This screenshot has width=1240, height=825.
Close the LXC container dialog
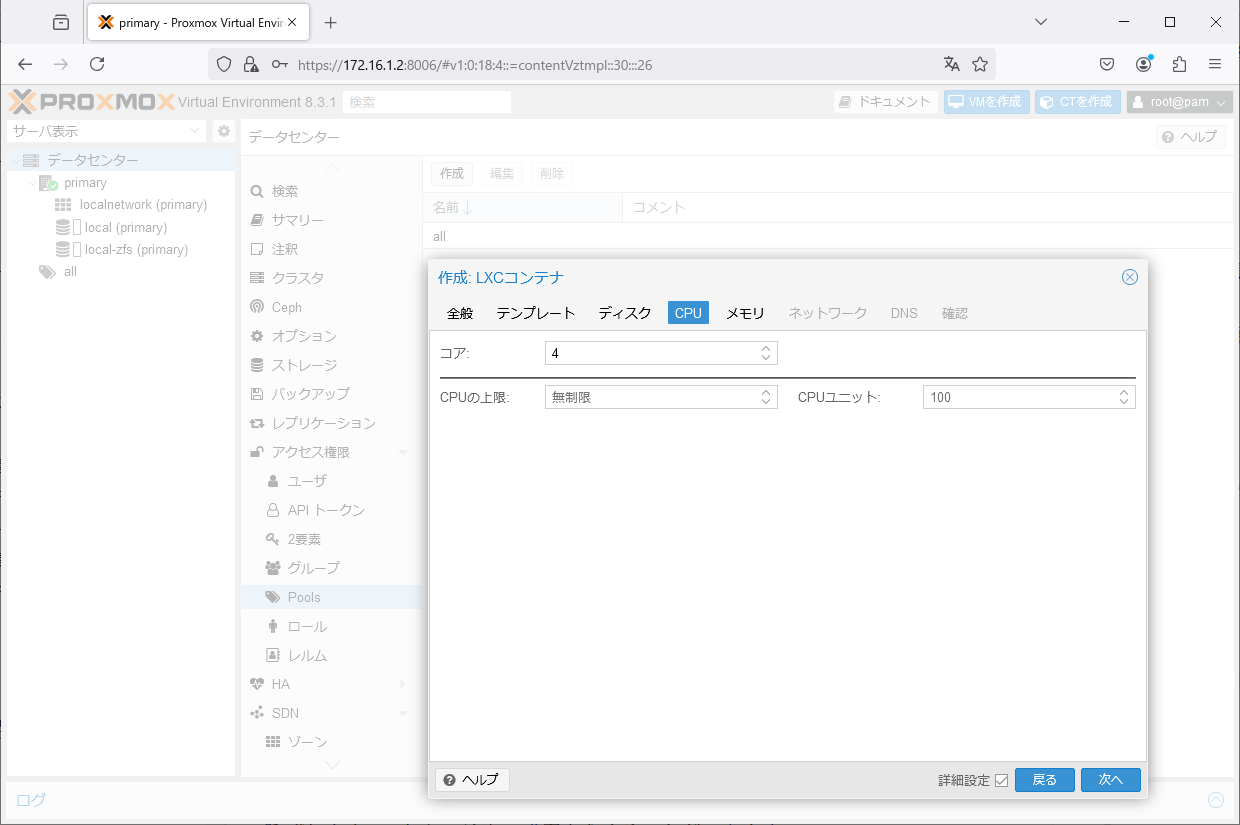(x=1130, y=277)
